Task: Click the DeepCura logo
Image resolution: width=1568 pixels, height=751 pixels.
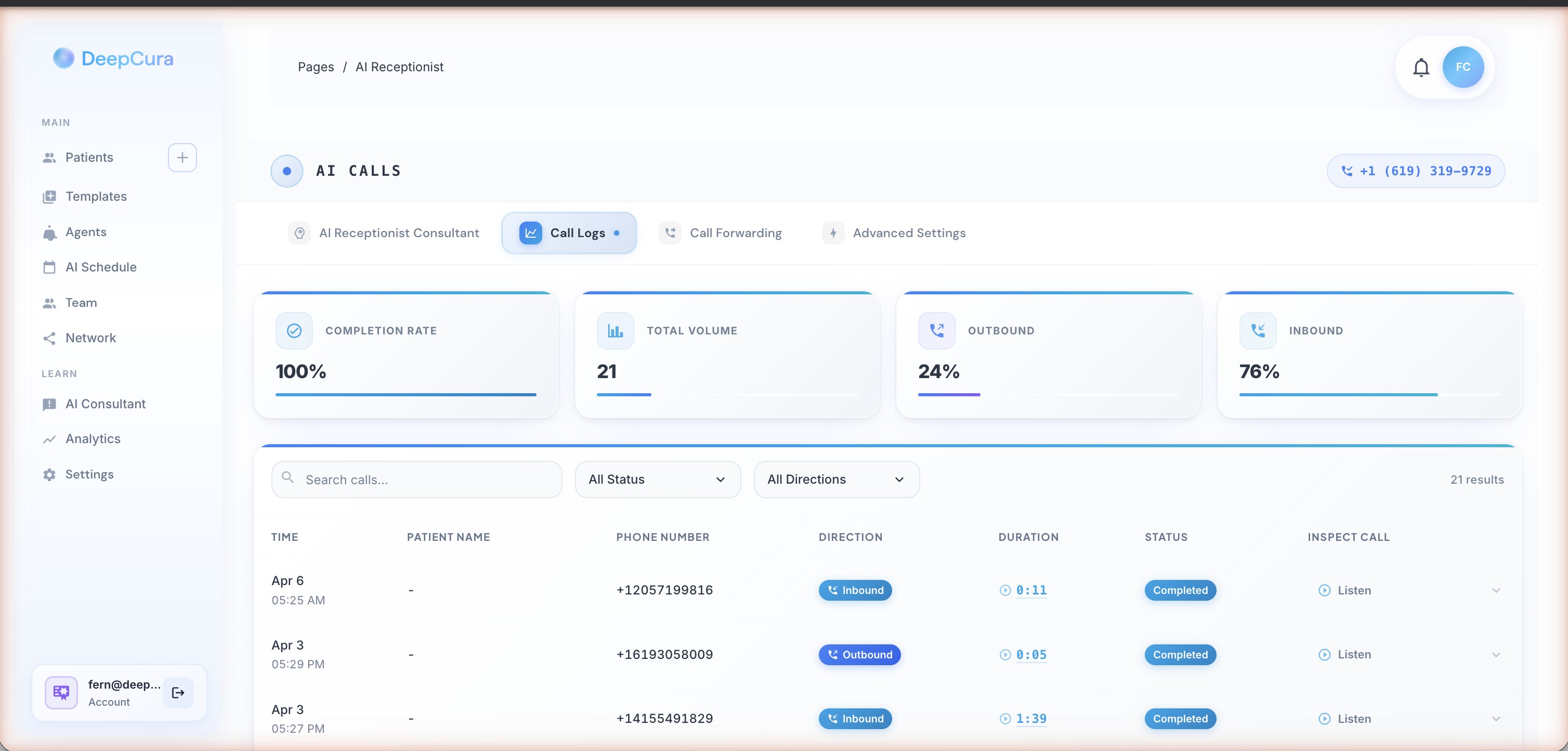Action: pyautogui.click(x=113, y=58)
